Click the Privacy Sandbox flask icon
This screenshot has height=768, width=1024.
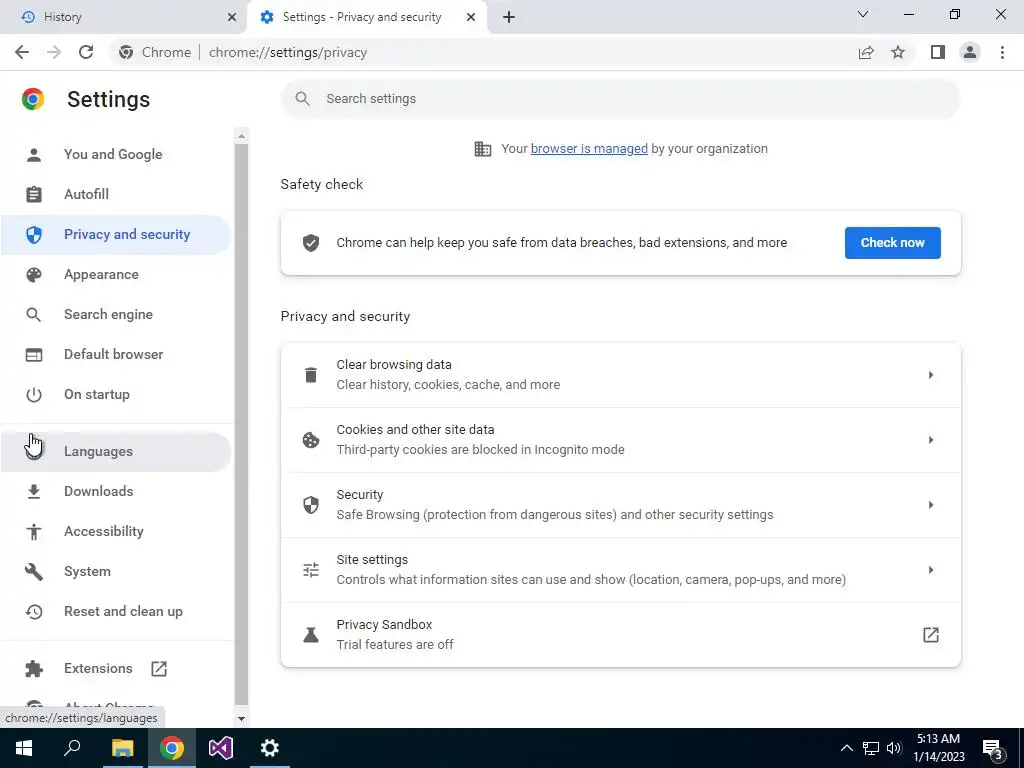[311, 635]
